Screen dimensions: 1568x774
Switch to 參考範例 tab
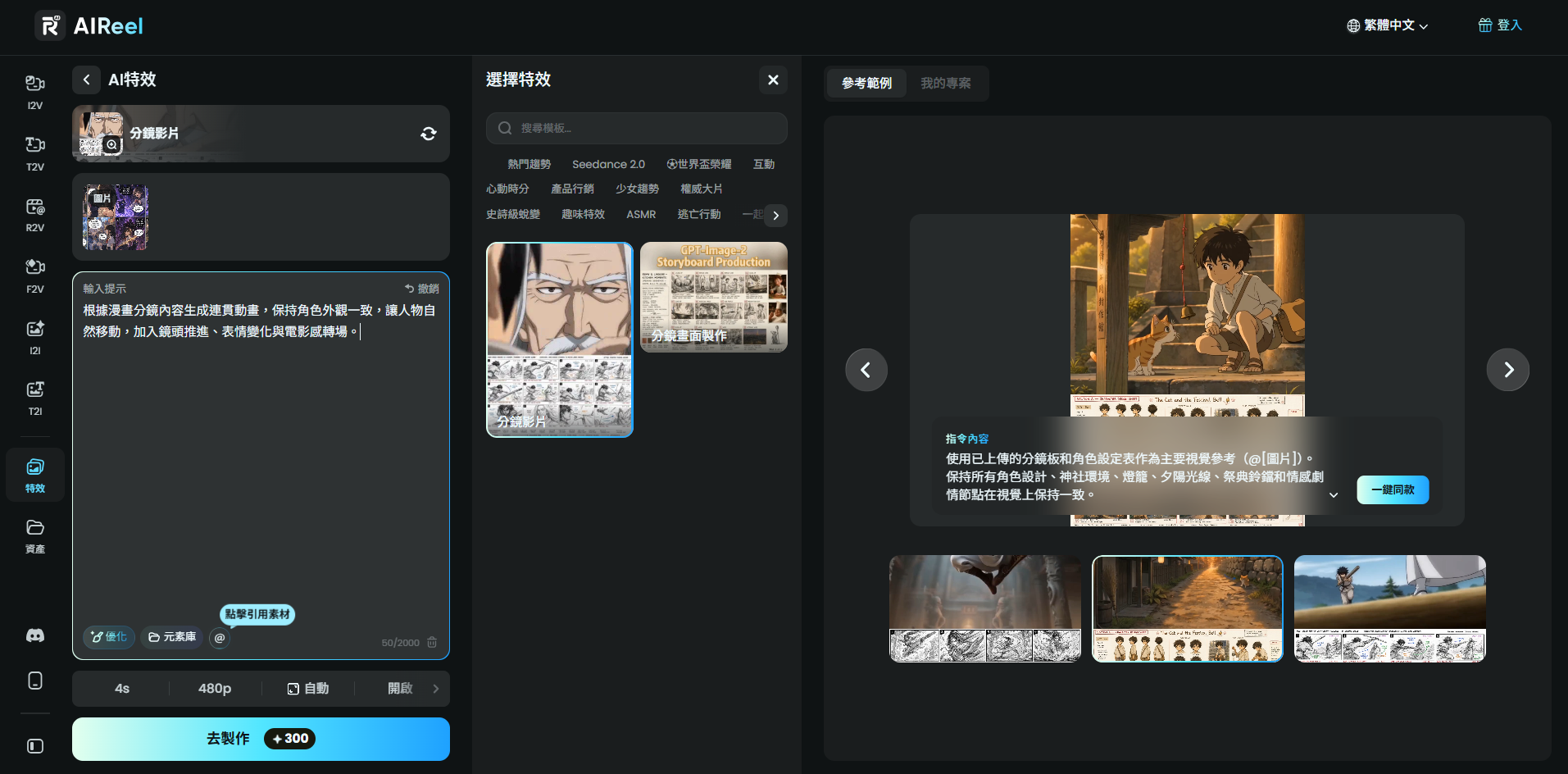[x=866, y=83]
